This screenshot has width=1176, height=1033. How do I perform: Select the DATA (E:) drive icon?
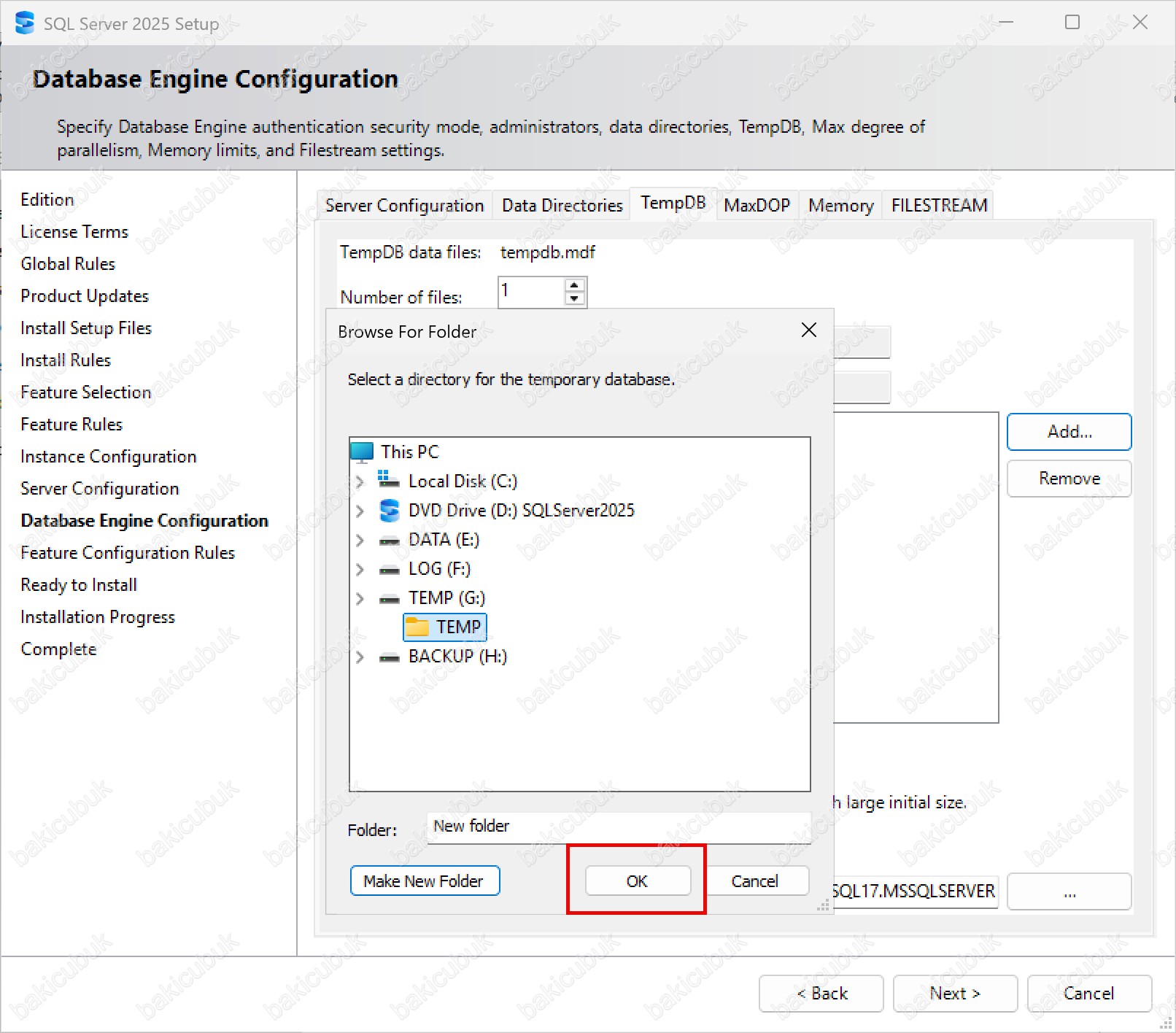(390, 541)
